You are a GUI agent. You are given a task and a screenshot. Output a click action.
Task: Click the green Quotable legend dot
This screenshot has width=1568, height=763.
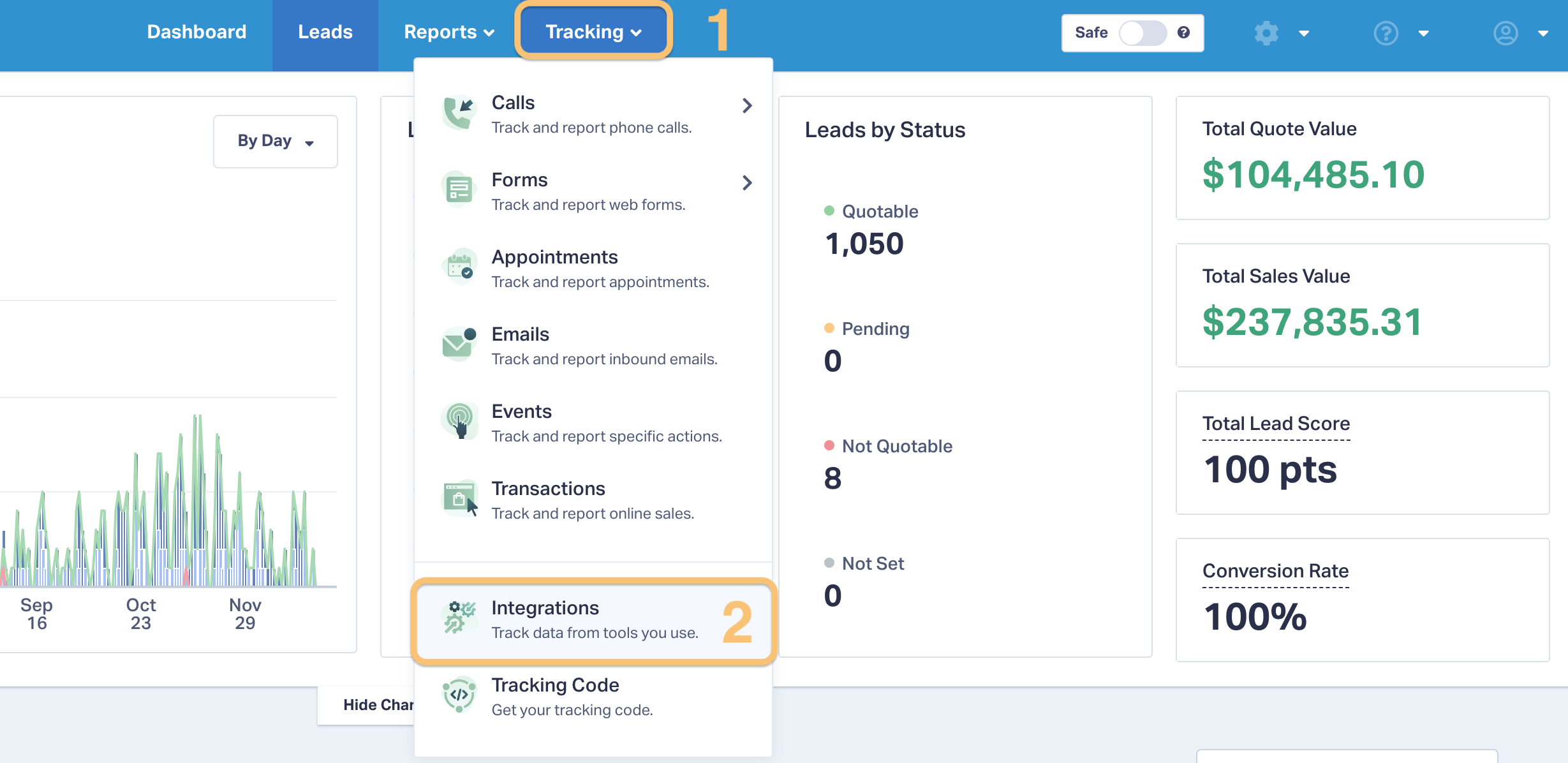pyautogui.click(x=829, y=211)
